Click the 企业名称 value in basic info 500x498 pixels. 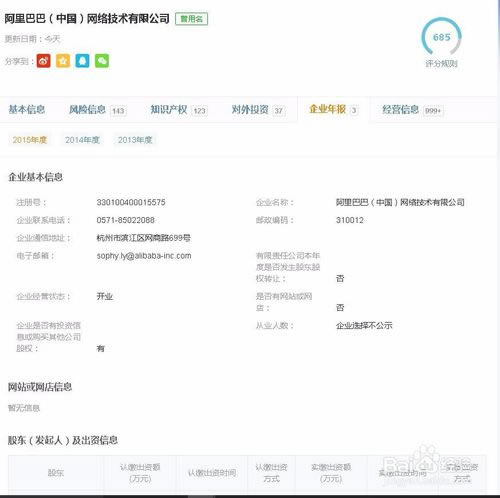[x=400, y=202]
